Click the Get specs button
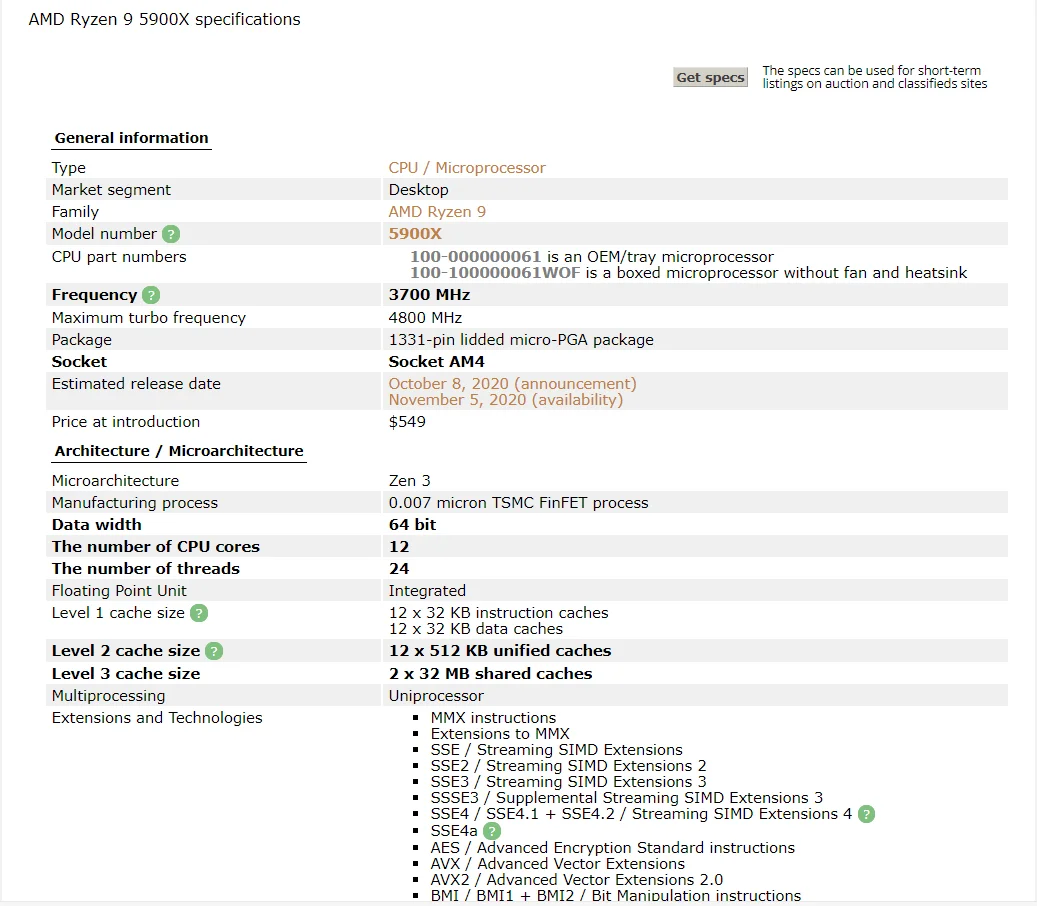1037x906 pixels. [x=710, y=77]
